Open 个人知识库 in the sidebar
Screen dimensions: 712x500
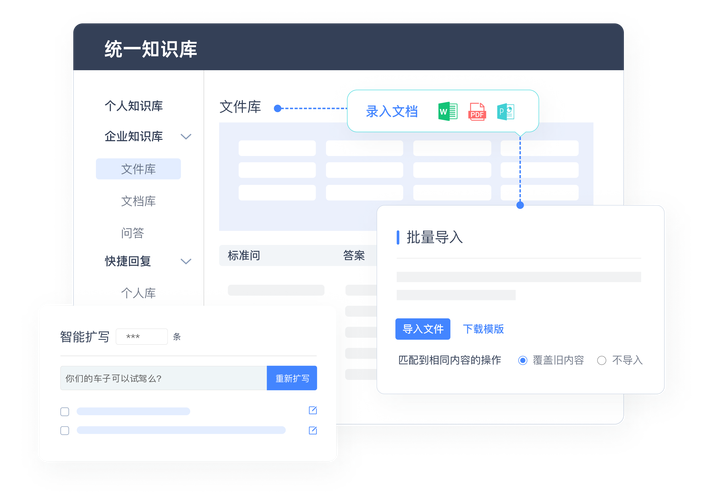pyautogui.click(x=134, y=106)
